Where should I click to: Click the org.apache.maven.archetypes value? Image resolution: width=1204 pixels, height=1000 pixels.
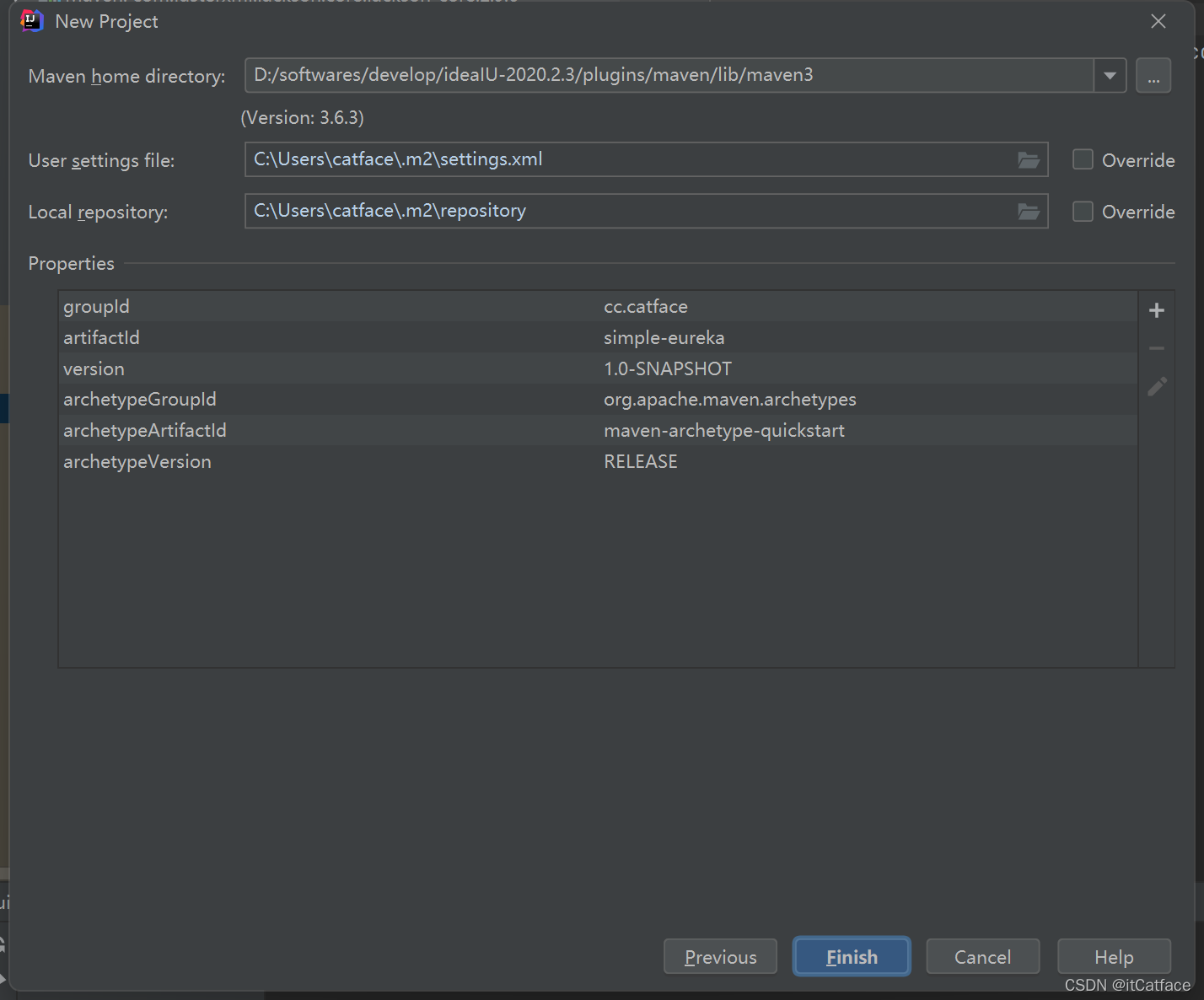[730, 400]
